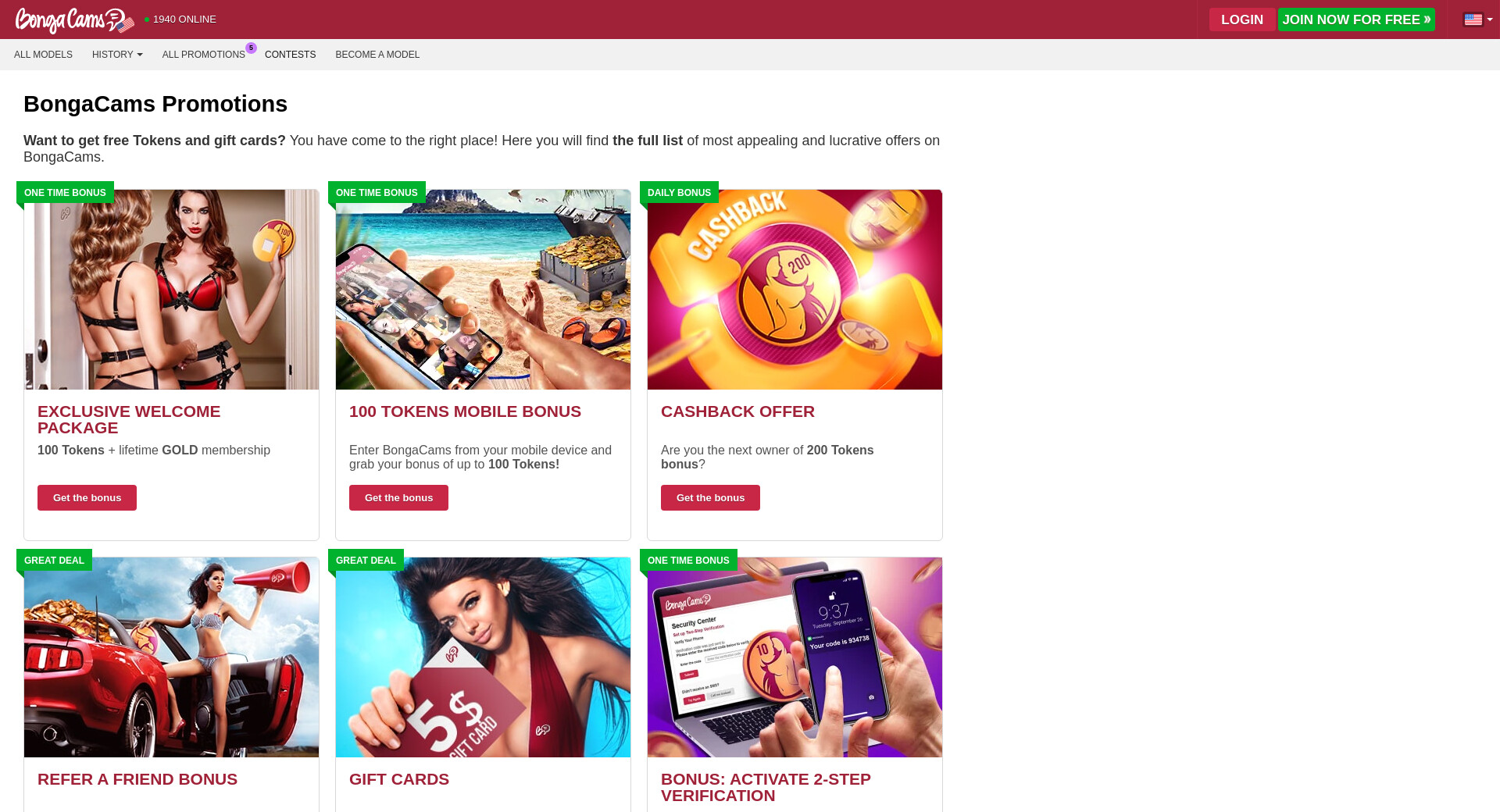
Task: Open the Refer a Friend Bonus title link
Action: click(137, 779)
